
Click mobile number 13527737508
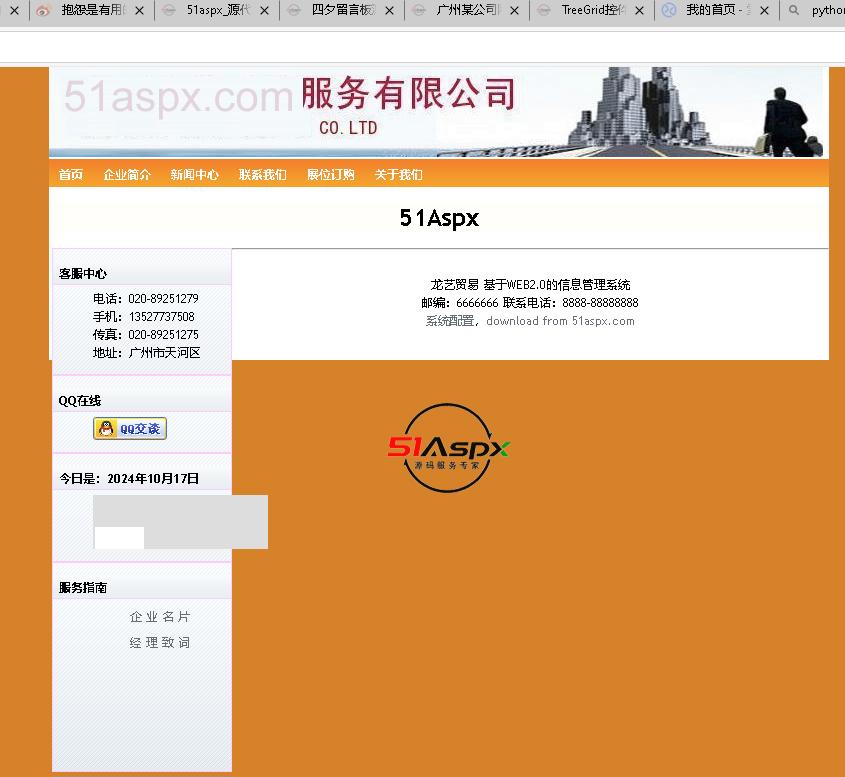click(x=162, y=316)
